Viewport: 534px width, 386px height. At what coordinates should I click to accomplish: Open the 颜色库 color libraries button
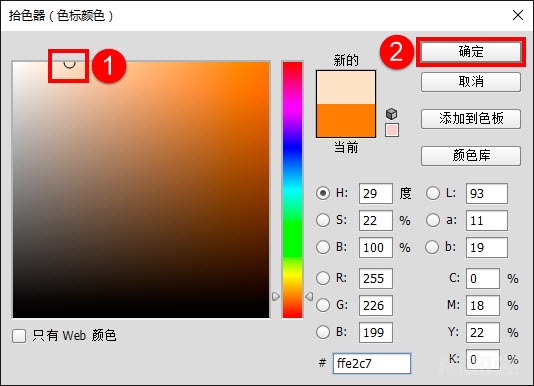pyautogui.click(x=471, y=156)
